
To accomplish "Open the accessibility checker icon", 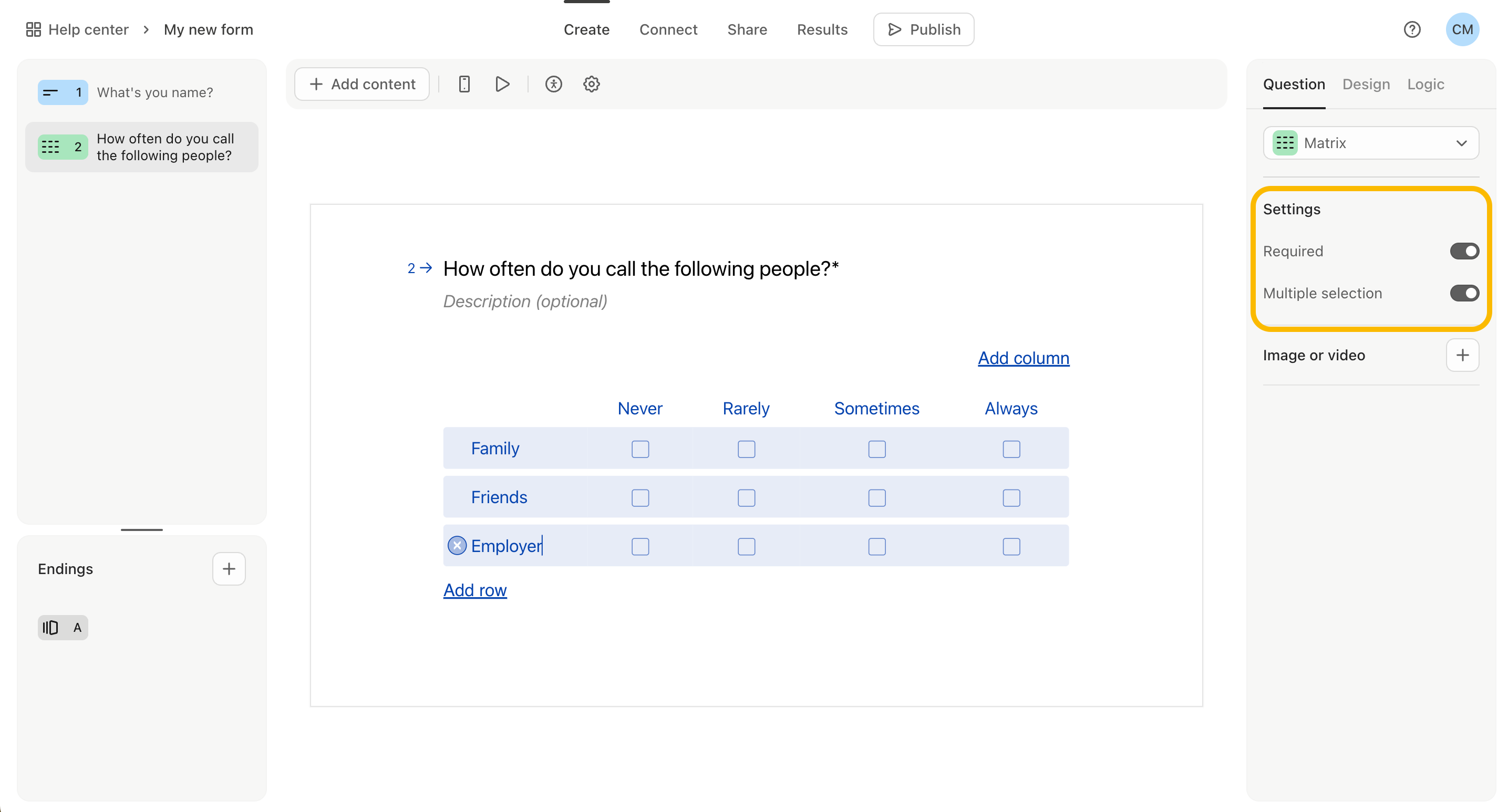I will pos(553,84).
